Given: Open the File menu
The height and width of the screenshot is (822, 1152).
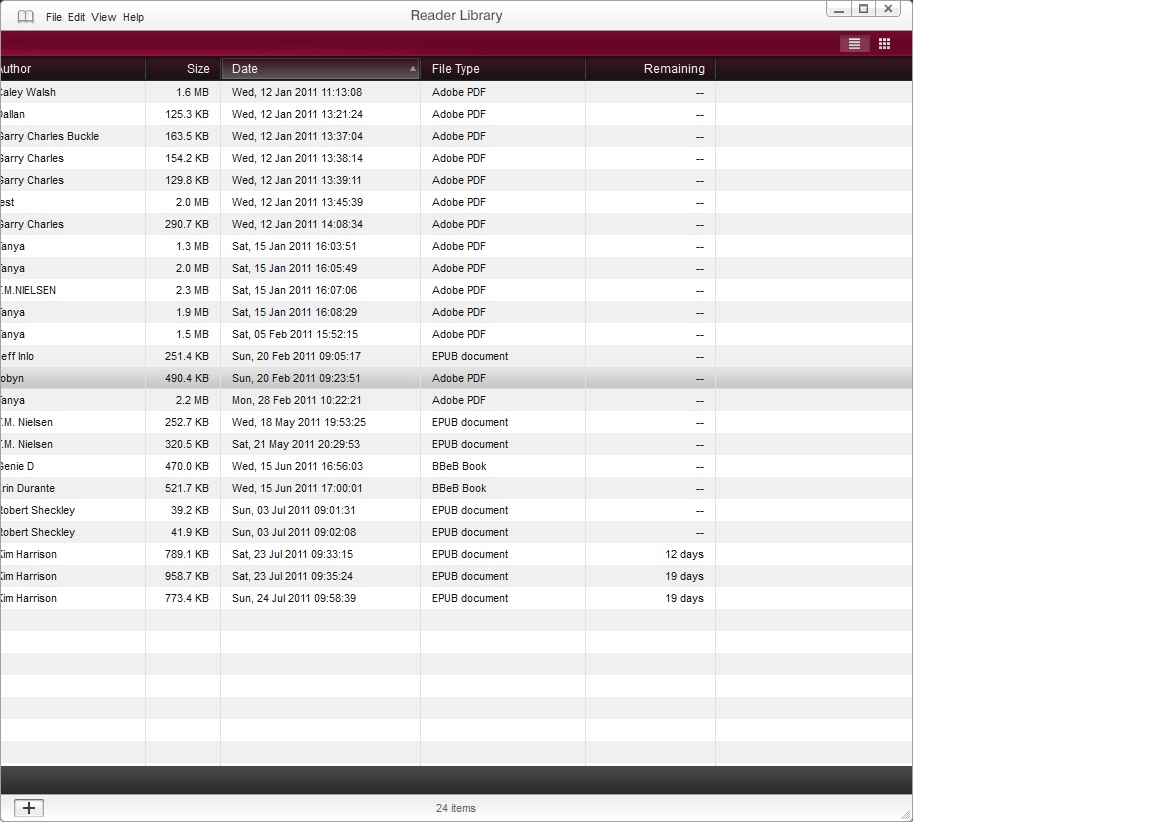Looking at the screenshot, I should (54, 17).
